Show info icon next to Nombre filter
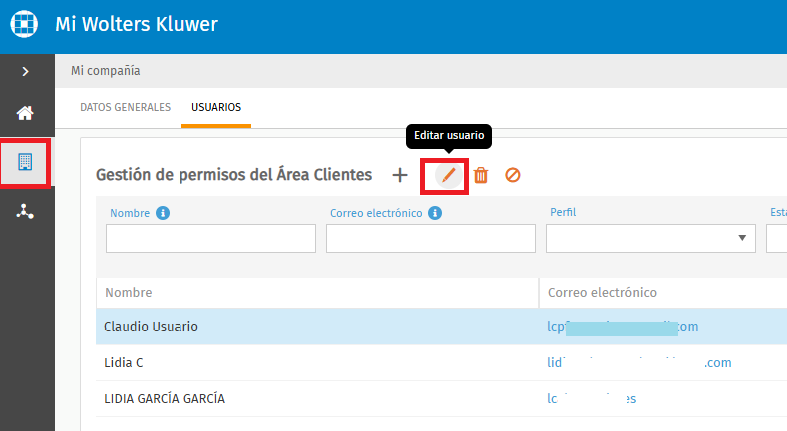The height and width of the screenshot is (431, 787). point(163,213)
